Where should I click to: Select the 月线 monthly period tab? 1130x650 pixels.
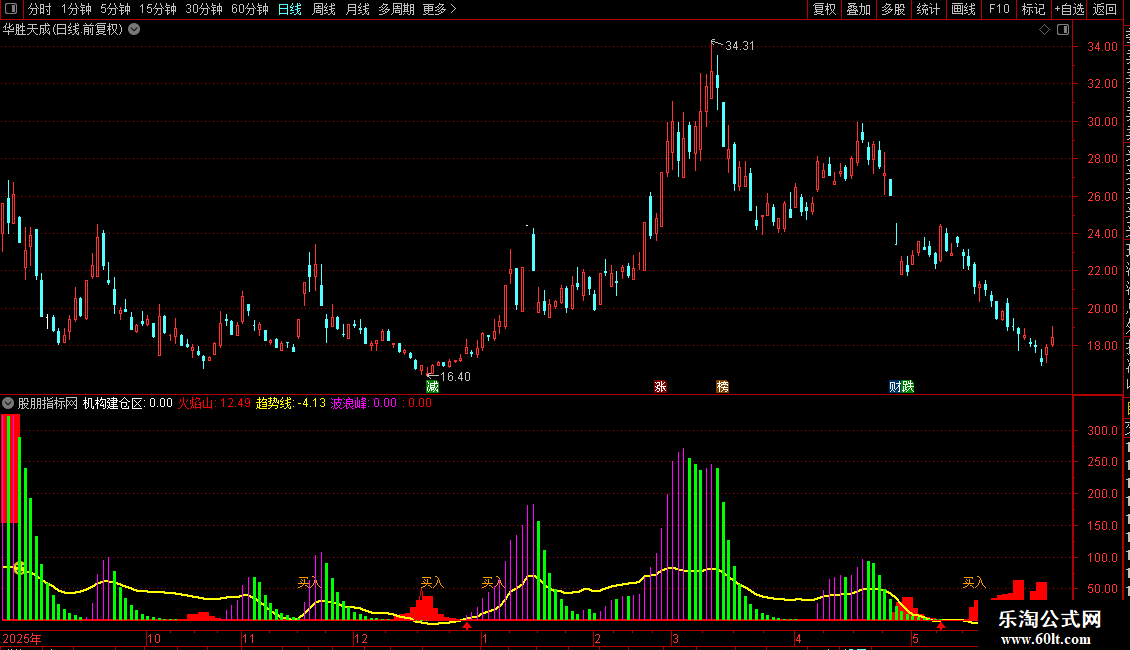(x=357, y=9)
